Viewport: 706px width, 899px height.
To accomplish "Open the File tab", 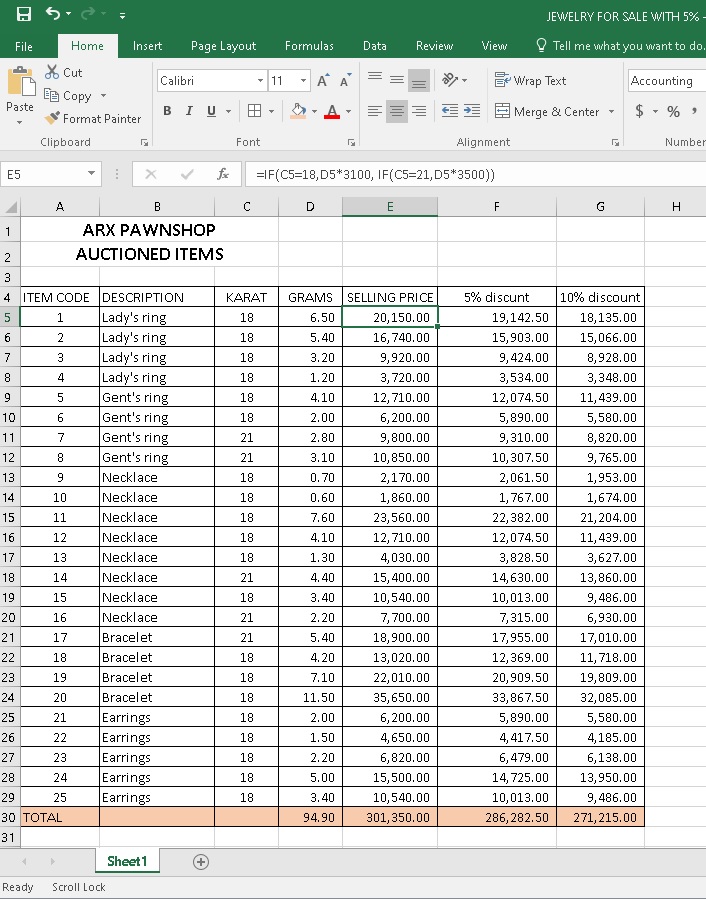I will [x=24, y=46].
